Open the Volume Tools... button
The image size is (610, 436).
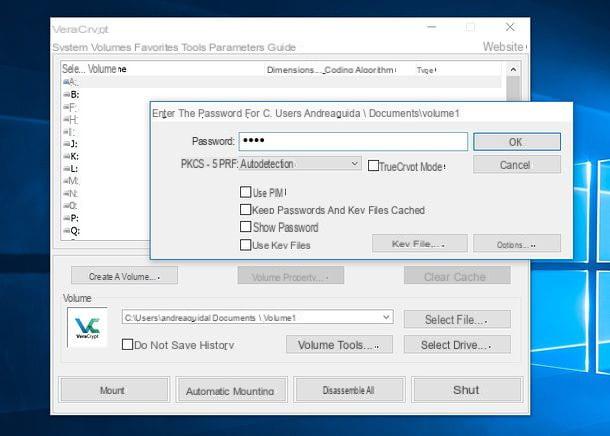coord(340,345)
